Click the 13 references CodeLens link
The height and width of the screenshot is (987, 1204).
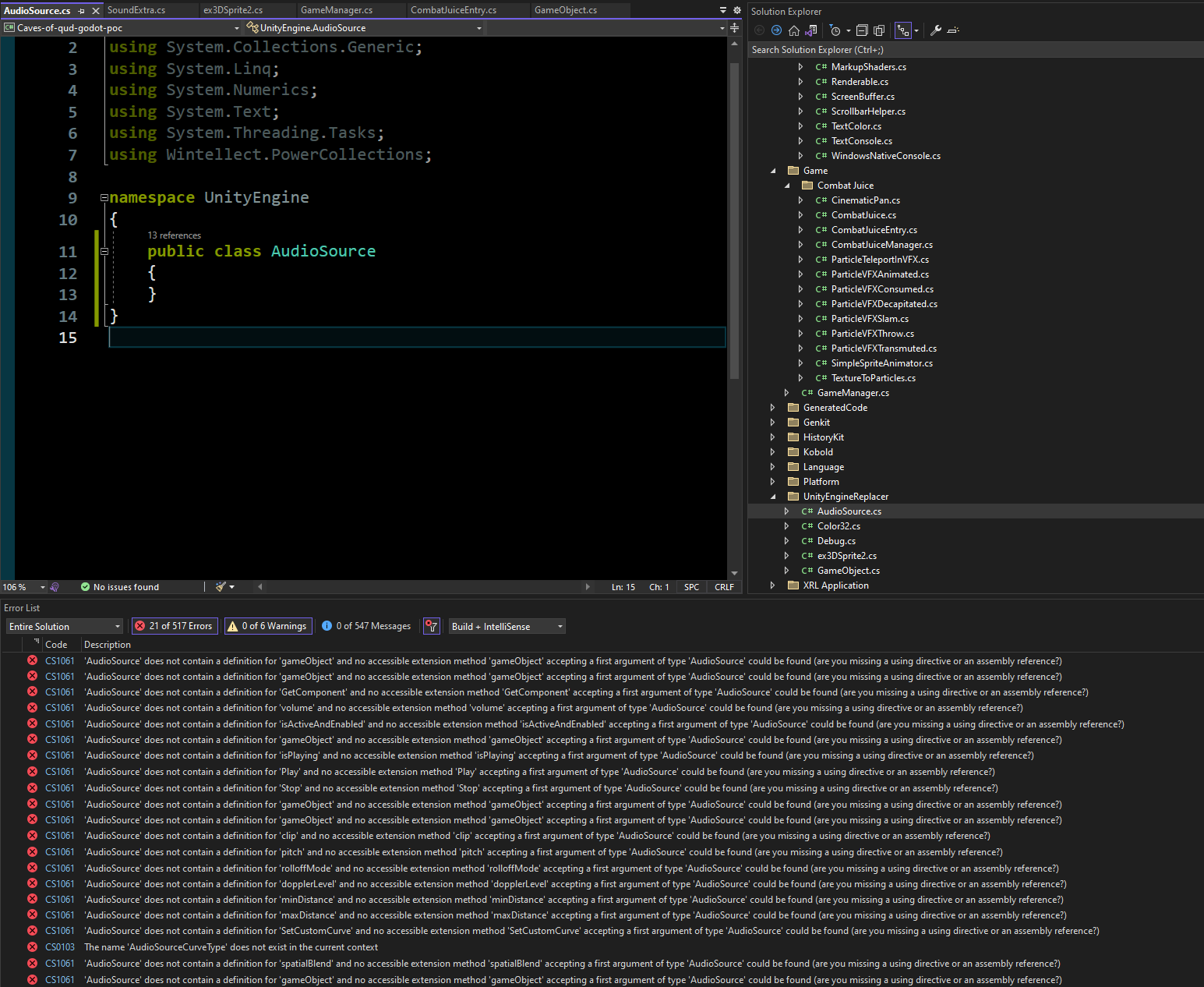point(174,235)
